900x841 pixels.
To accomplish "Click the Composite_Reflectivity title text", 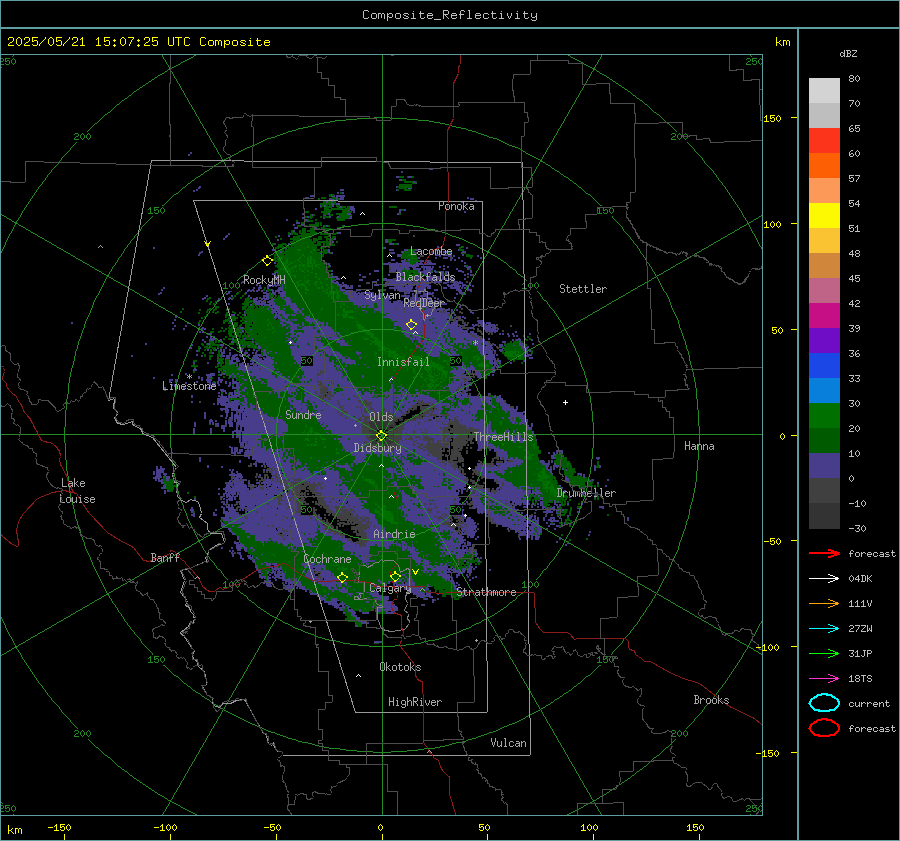I will coord(449,15).
